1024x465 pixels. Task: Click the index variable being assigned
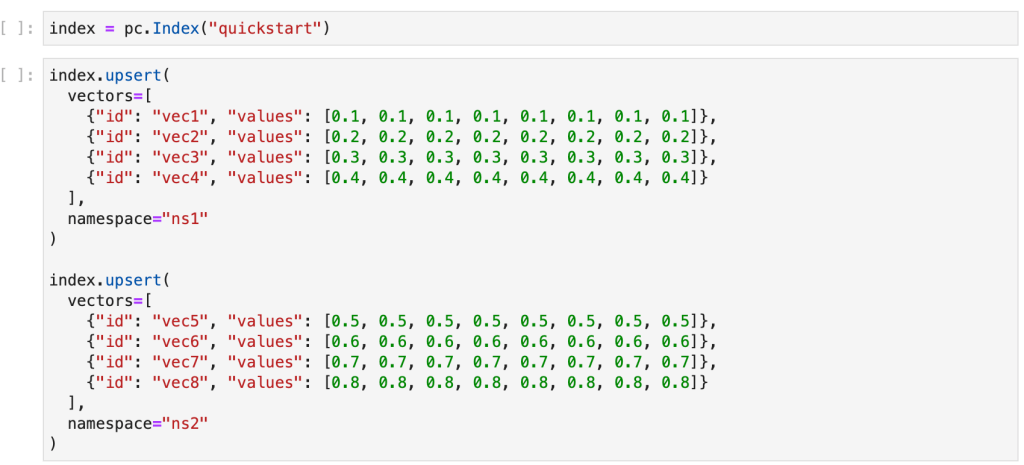click(71, 28)
